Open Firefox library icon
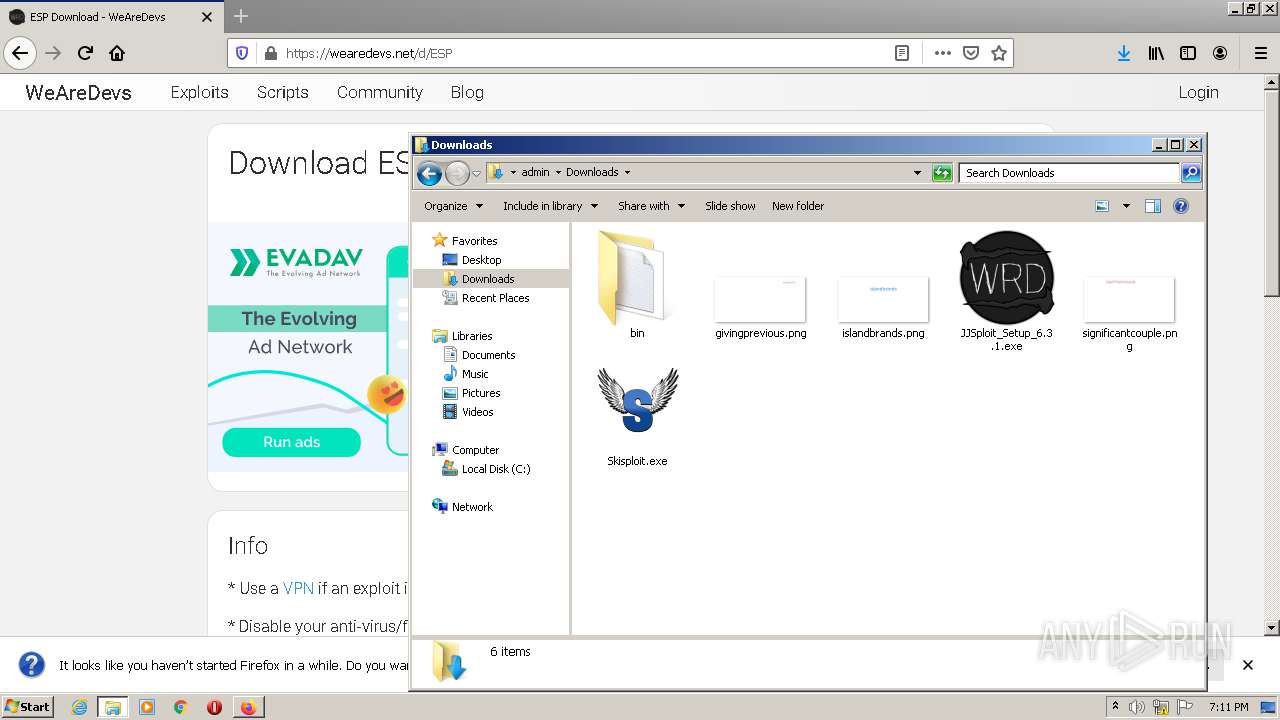The height and width of the screenshot is (720, 1280). [1156, 53]
